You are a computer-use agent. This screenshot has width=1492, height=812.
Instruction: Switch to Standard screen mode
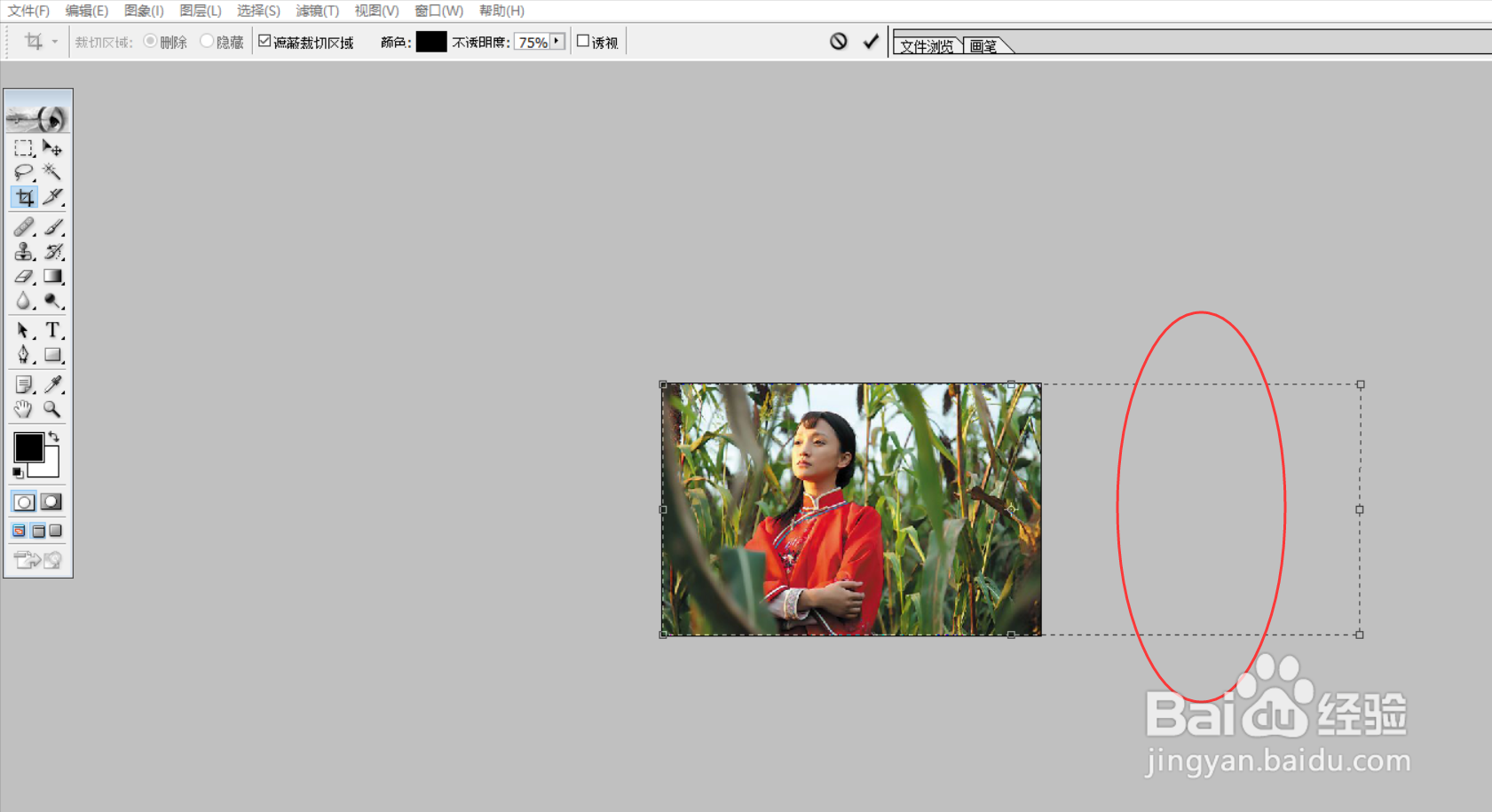(20, 531)
